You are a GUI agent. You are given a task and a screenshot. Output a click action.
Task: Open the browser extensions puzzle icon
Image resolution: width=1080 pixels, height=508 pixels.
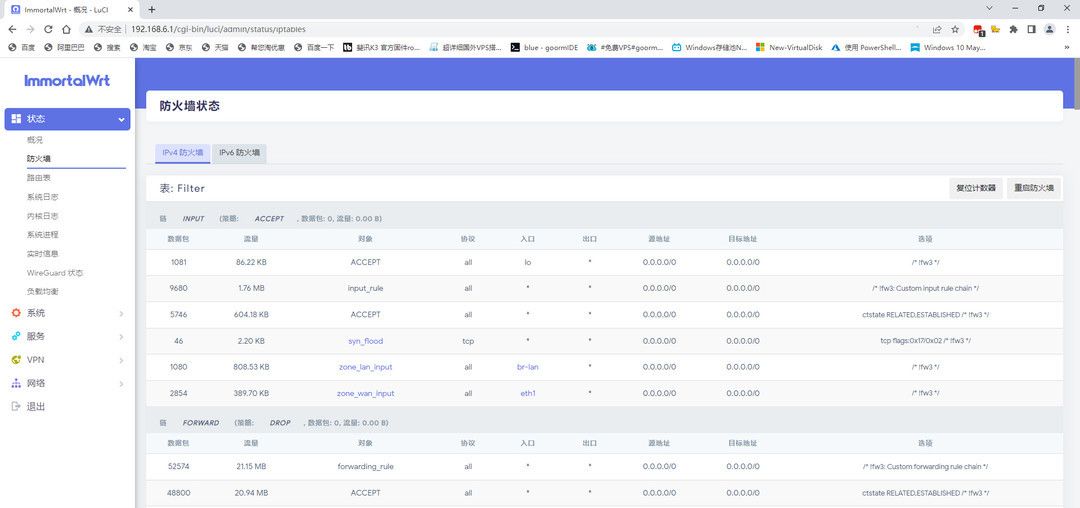(x=1013, y=29)
